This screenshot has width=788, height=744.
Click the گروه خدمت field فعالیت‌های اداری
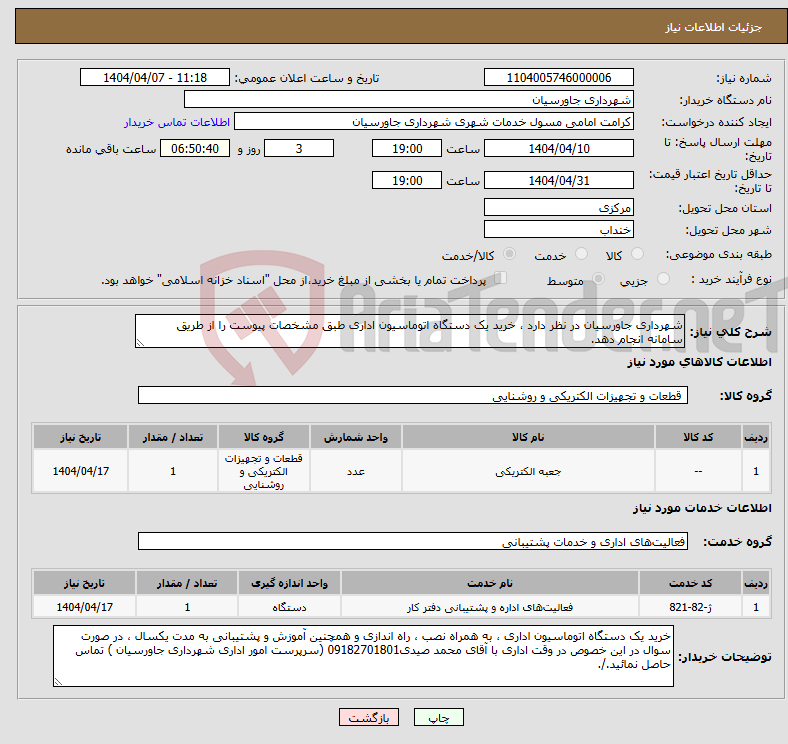click(413, 541)
